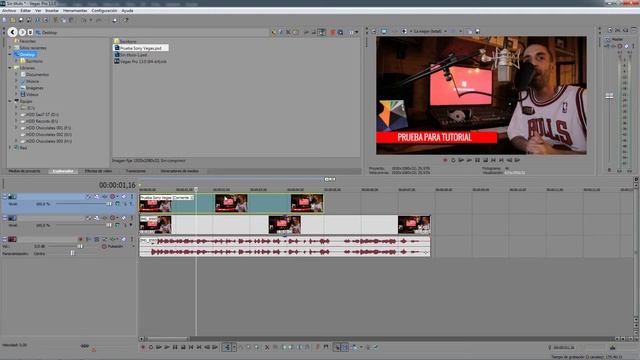This screenshot has height=360, width=640.
Task: Click Pause in video preview transport
Action: coord(477,160)
